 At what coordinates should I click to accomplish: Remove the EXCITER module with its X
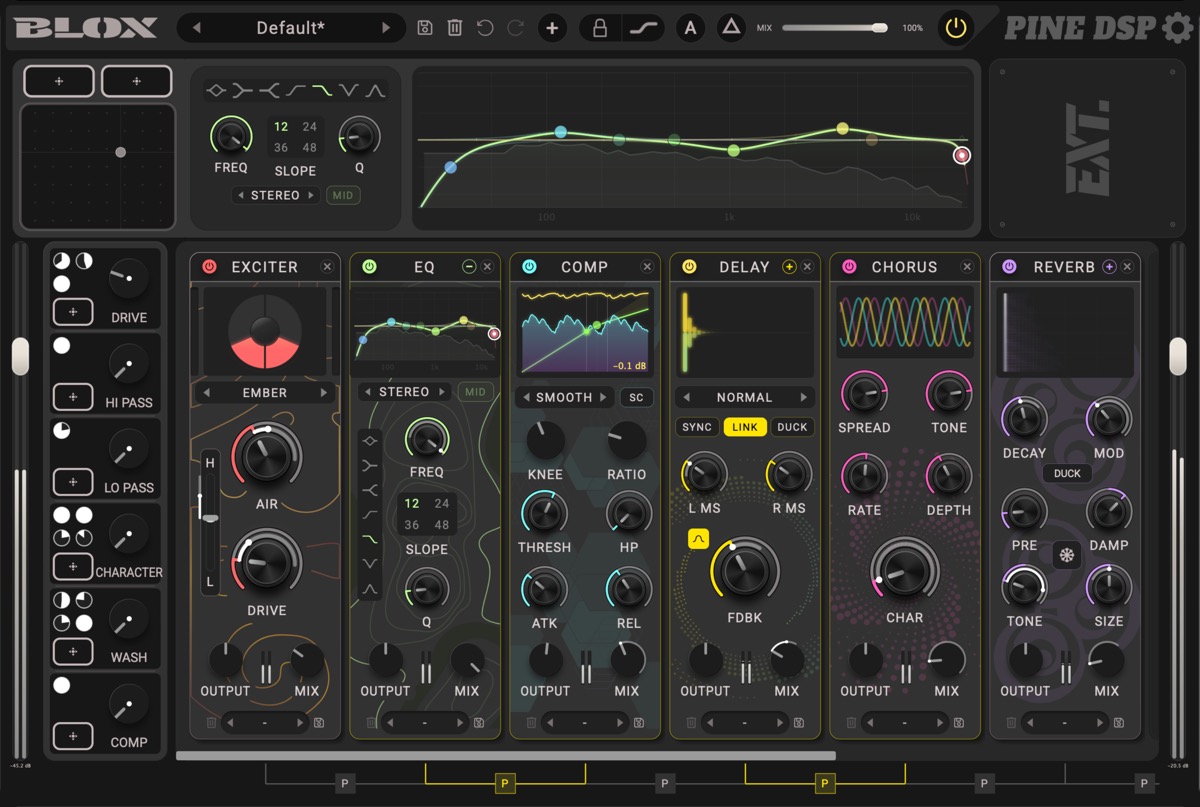coord(327,267)
